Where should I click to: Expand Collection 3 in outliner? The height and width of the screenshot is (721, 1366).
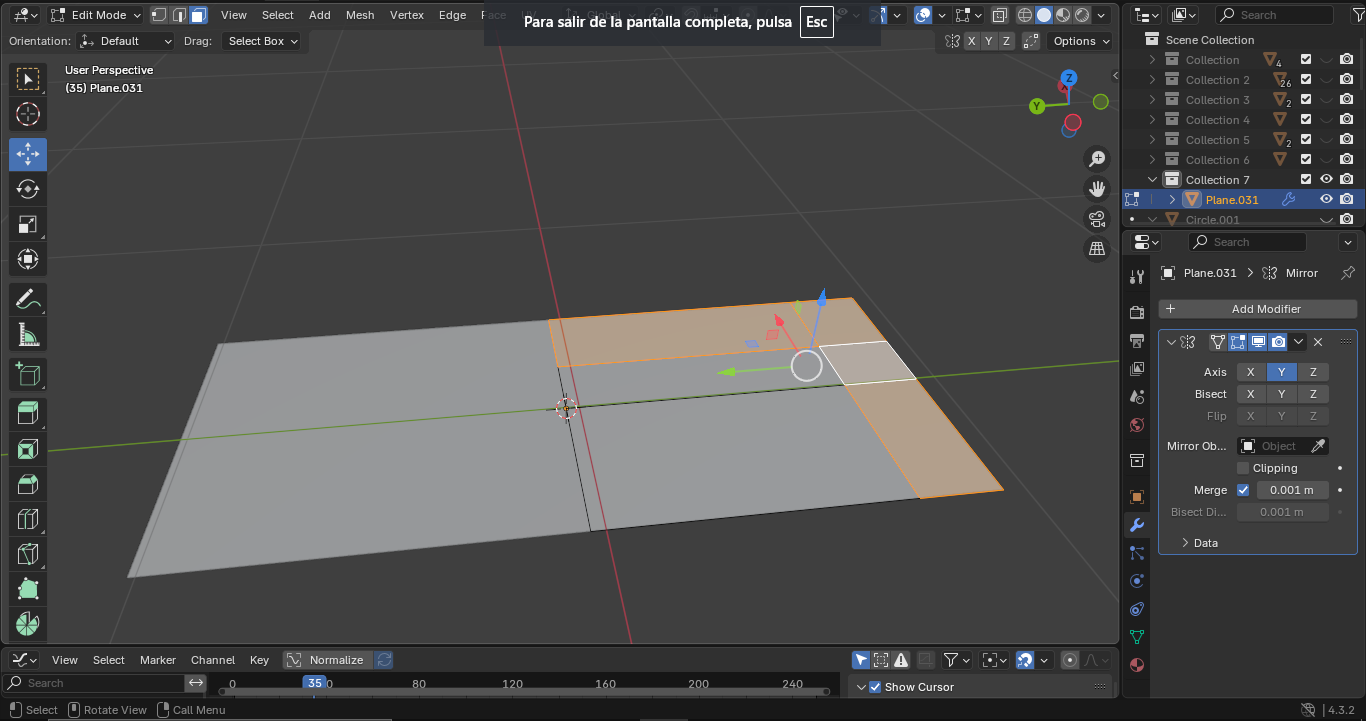click(x=1152, y=100)
